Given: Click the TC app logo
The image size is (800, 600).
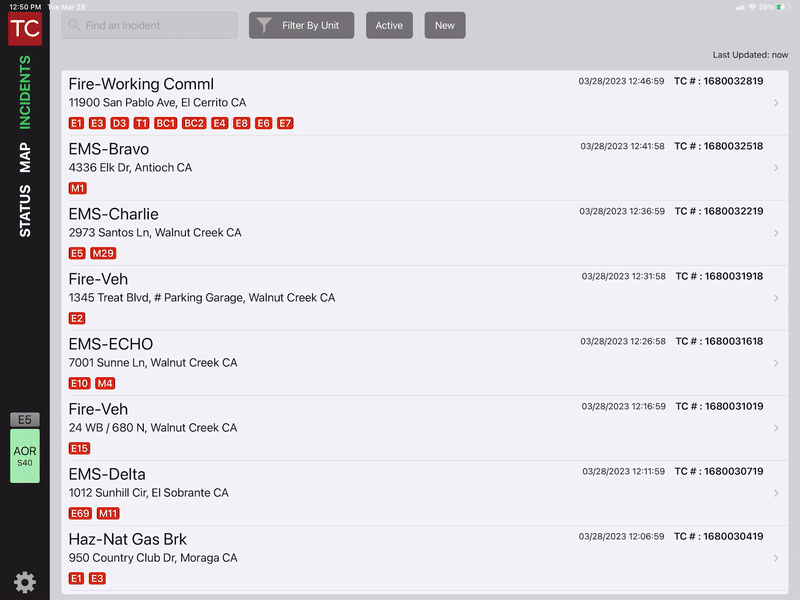Looking at the screenshot, I should point(25,28).
